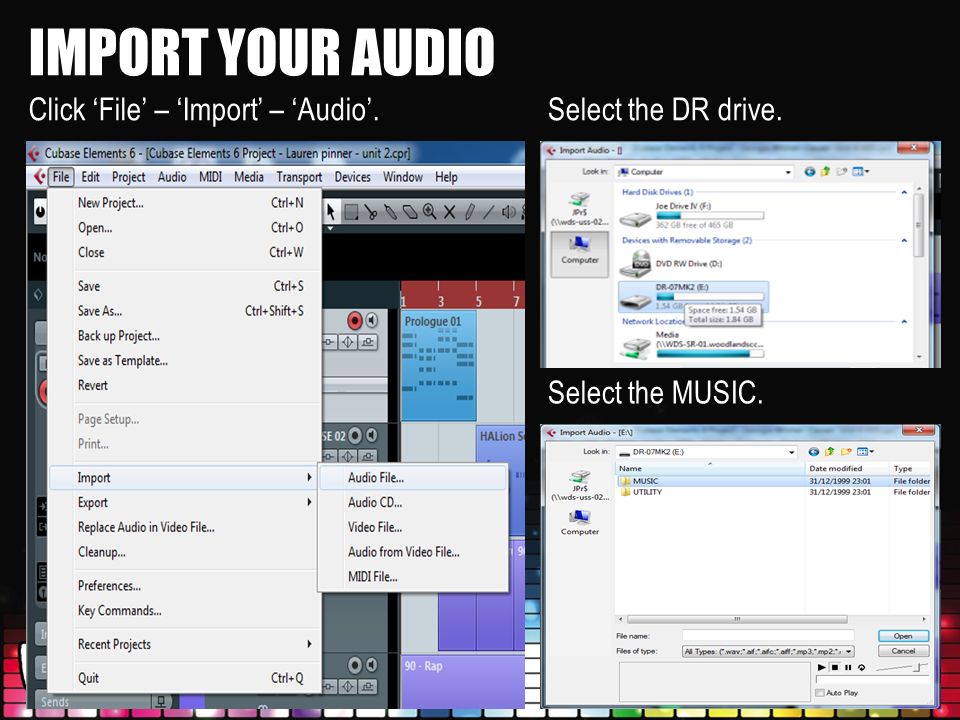Open the view menu in Computer Import Audio dialog
The image size is (960, 720).
860,172
